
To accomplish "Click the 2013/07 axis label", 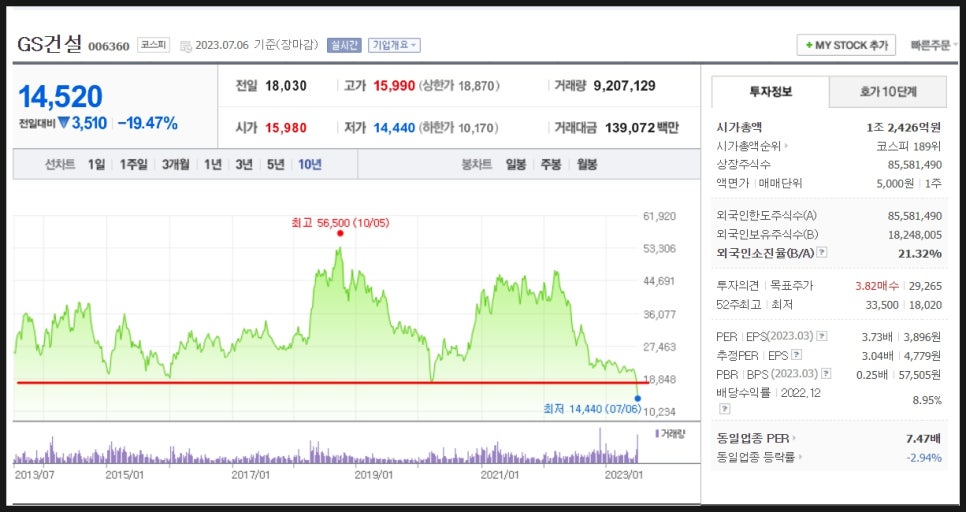I will click(34, 475).
